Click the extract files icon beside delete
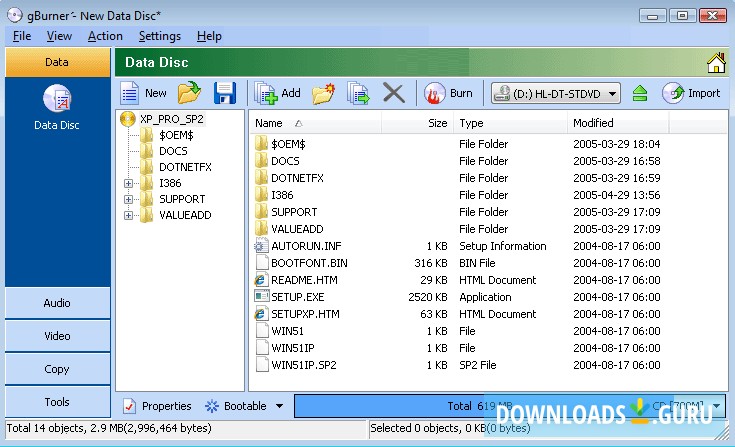The width and height of the screenshot is (735, 447). [358, 93]
